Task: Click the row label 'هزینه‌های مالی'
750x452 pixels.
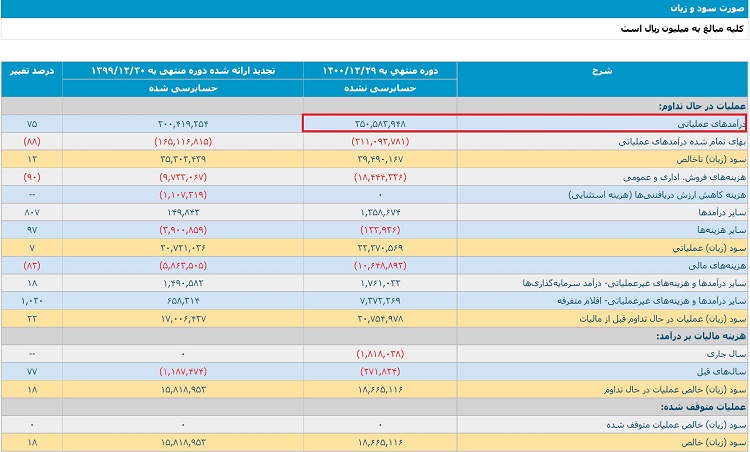Action: (717, 265)
